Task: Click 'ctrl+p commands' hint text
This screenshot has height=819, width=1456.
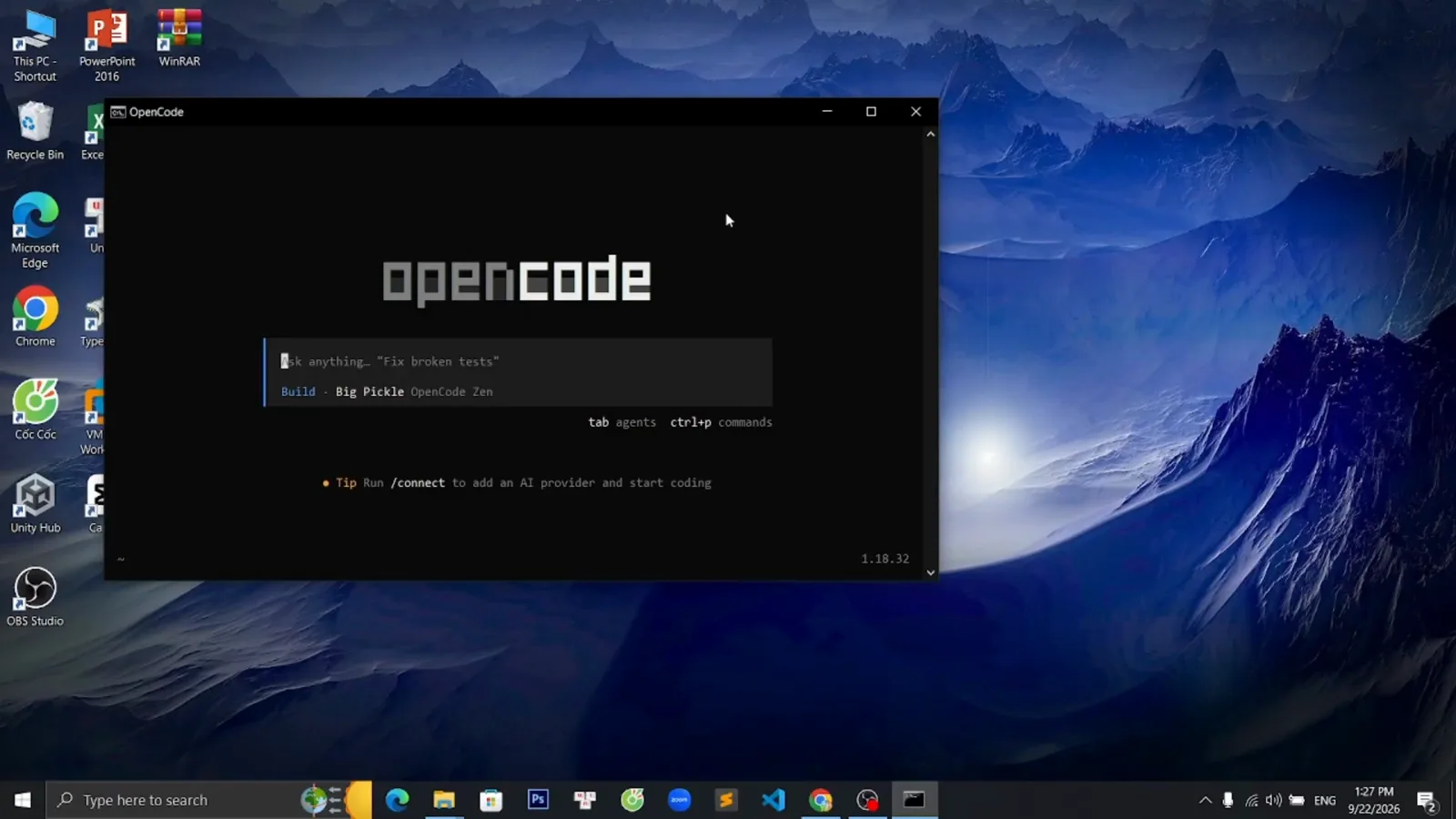Action: click(x=721, y=422)
